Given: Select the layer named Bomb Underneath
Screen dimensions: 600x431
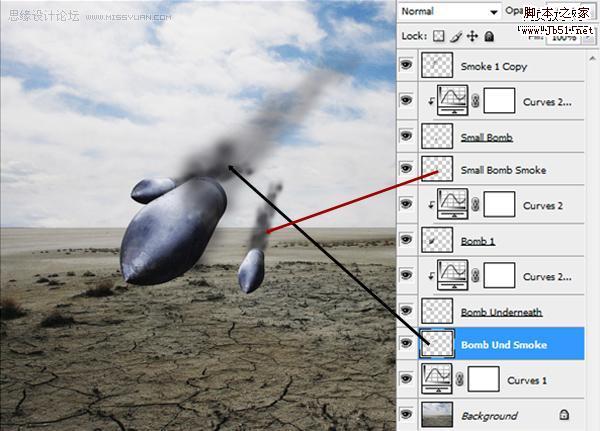Looking at the screenshot, I should click(x=501, y=312).
